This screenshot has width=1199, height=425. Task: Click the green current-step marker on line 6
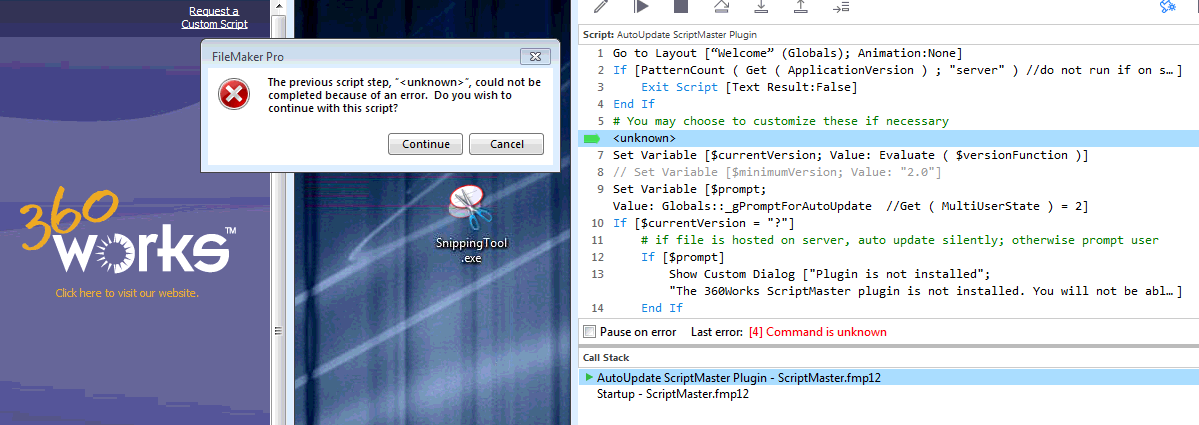592,138
